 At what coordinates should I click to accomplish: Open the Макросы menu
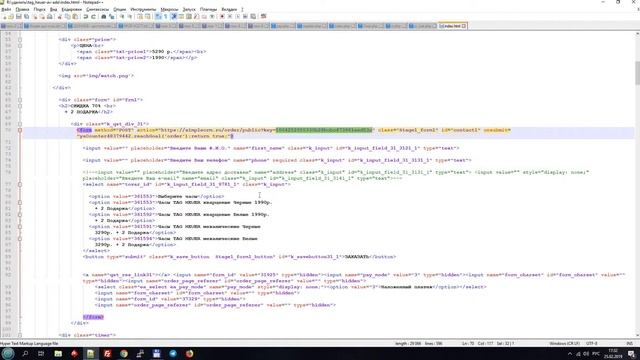click(169, 9)
